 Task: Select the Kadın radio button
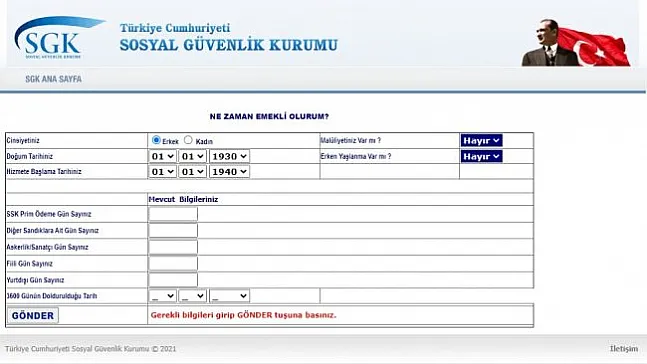188,140
